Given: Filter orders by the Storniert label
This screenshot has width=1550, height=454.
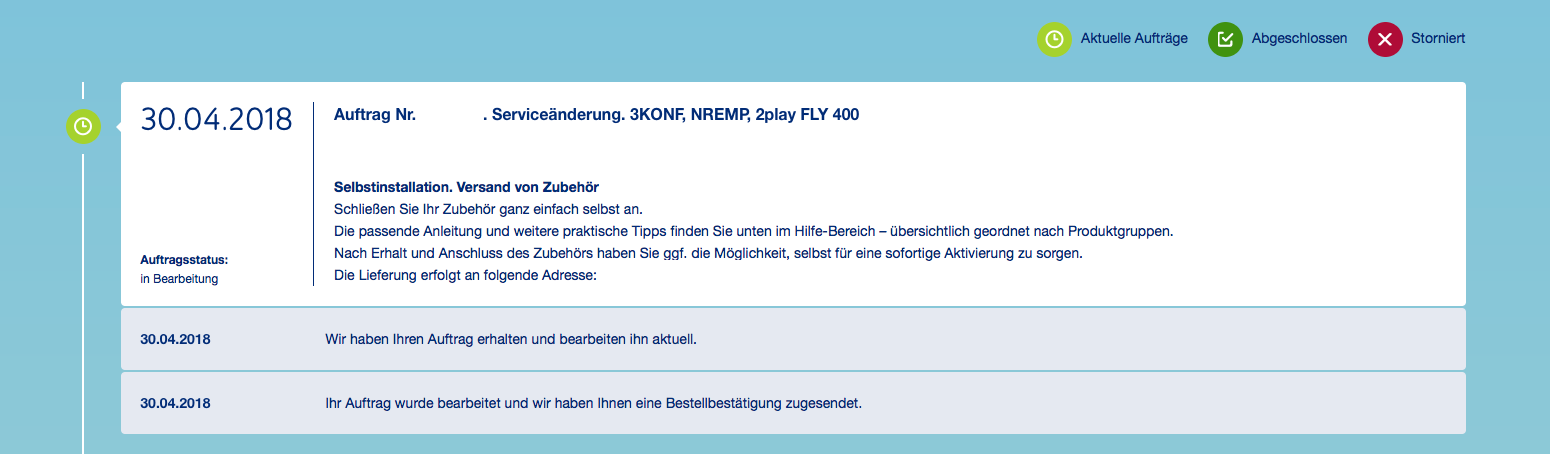Looking at the screenshot, I should [x=1438, y=39].
